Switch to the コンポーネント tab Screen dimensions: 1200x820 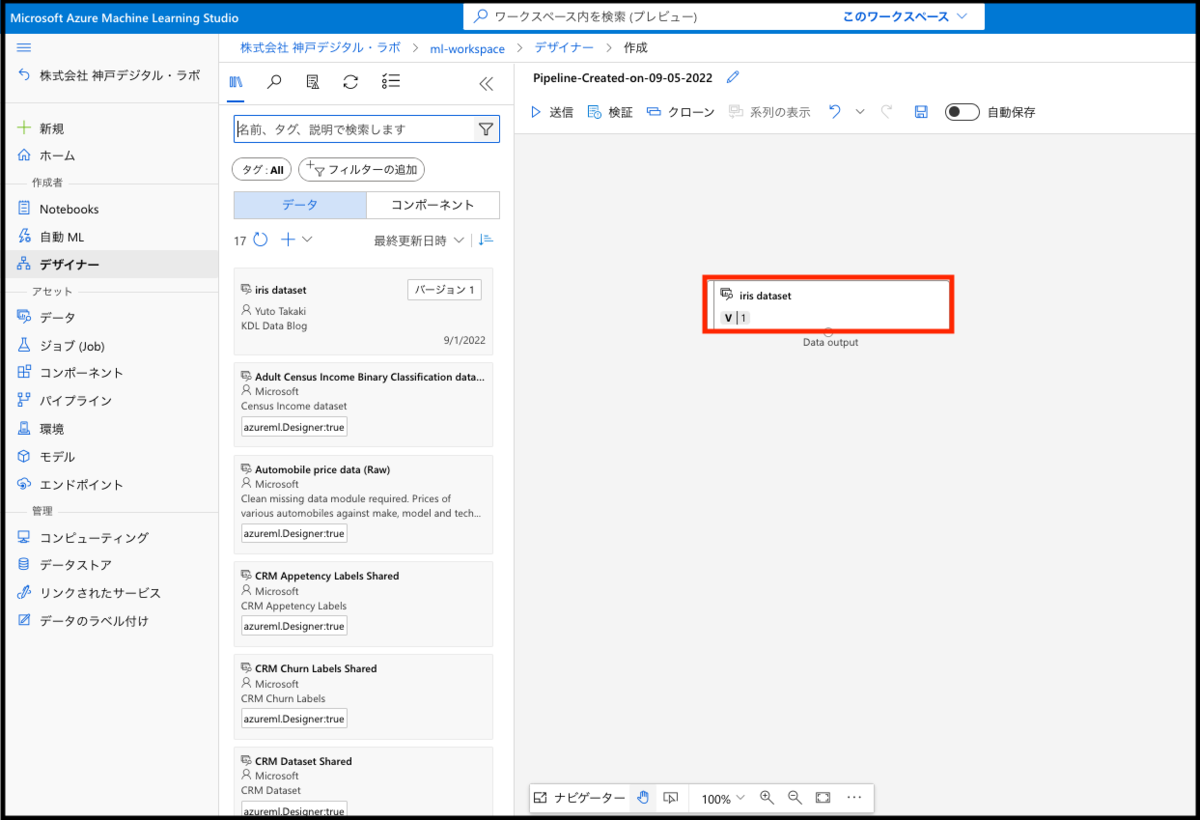[x=433, y=205]
